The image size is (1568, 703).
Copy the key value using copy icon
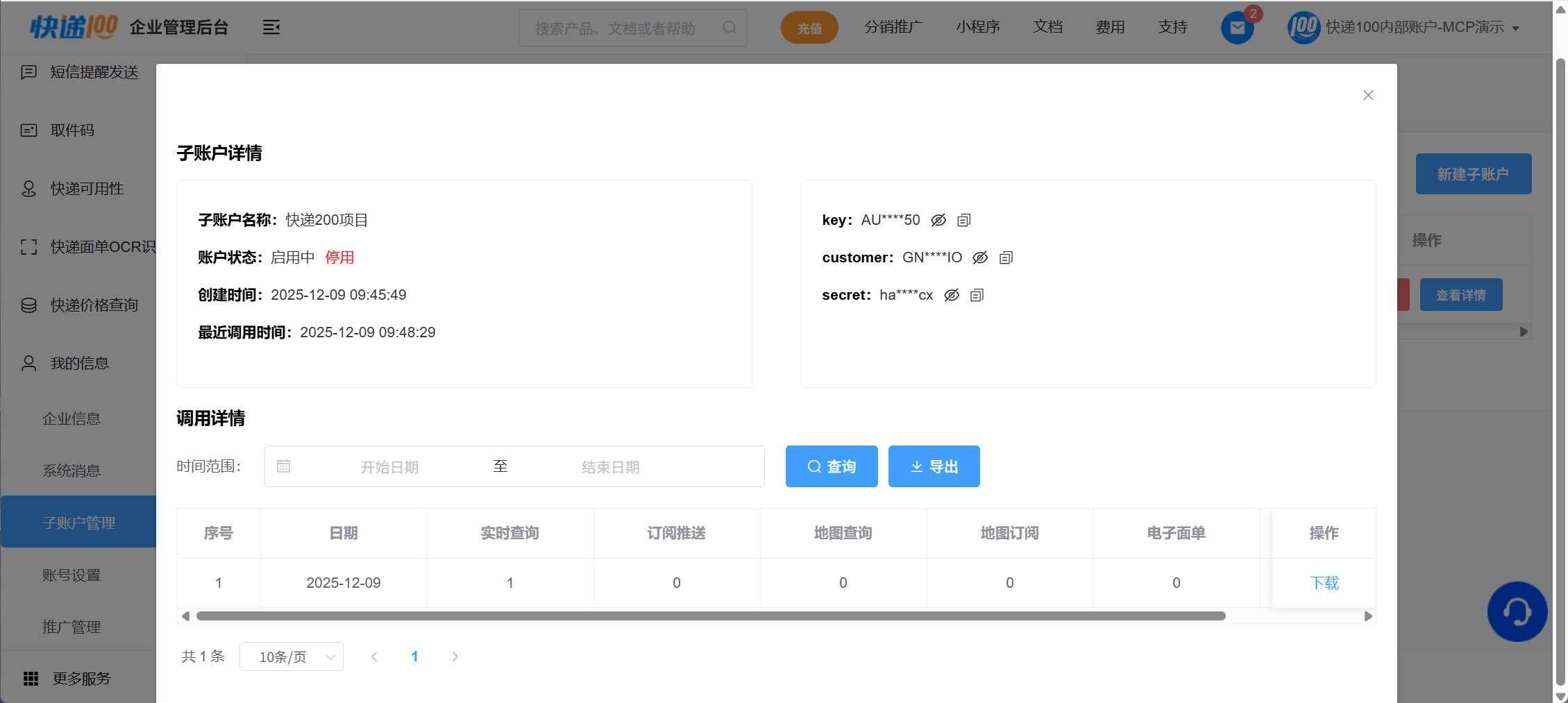(x=963, y=220)
